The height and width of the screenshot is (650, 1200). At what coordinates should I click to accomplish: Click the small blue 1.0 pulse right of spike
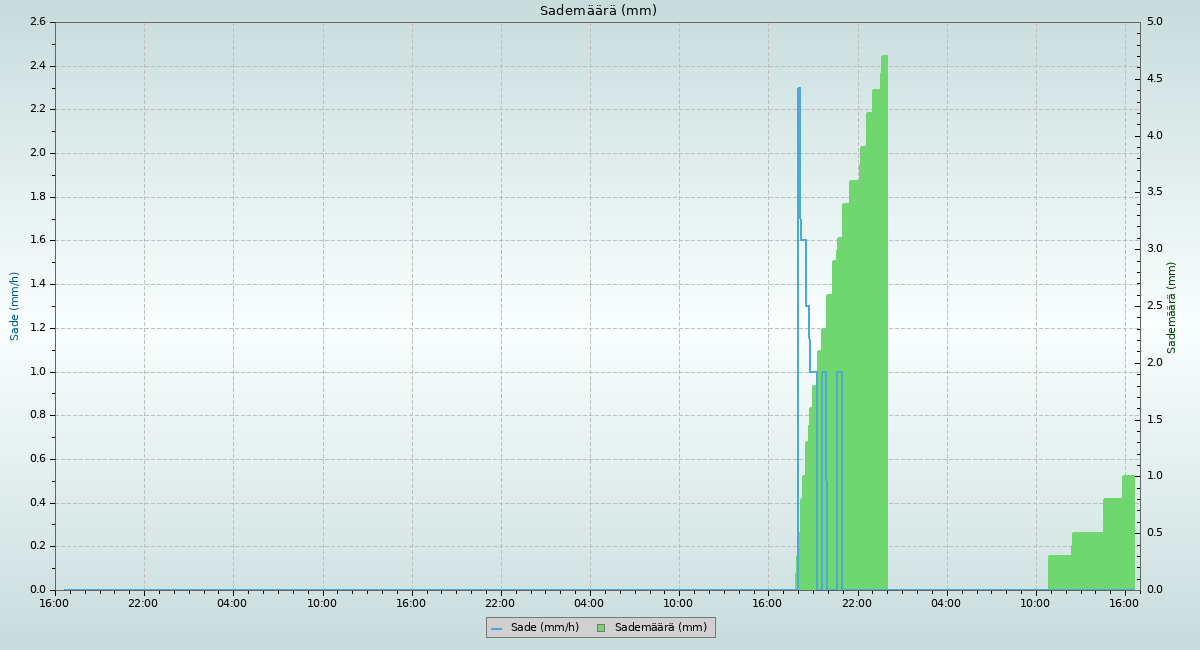839,373
